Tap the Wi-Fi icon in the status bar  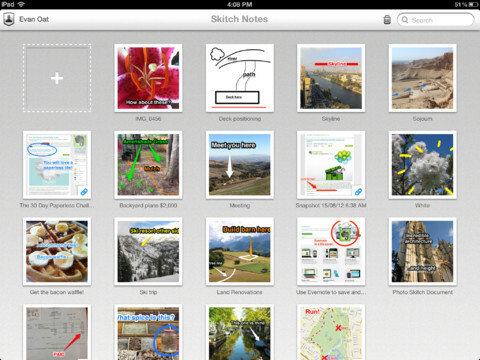[x=21, y=4]
